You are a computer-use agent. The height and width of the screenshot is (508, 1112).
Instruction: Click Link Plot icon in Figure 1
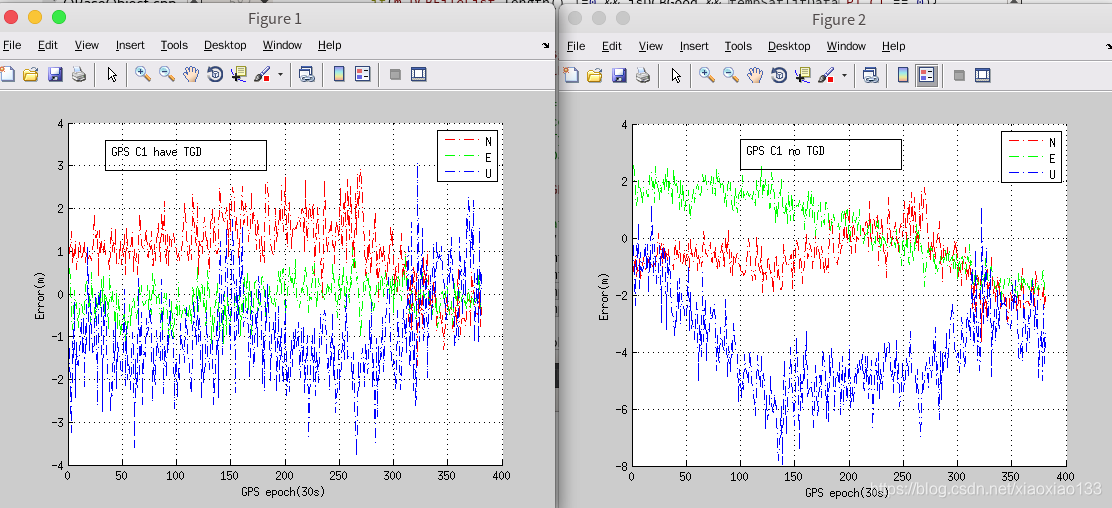(x=306, y=74)
